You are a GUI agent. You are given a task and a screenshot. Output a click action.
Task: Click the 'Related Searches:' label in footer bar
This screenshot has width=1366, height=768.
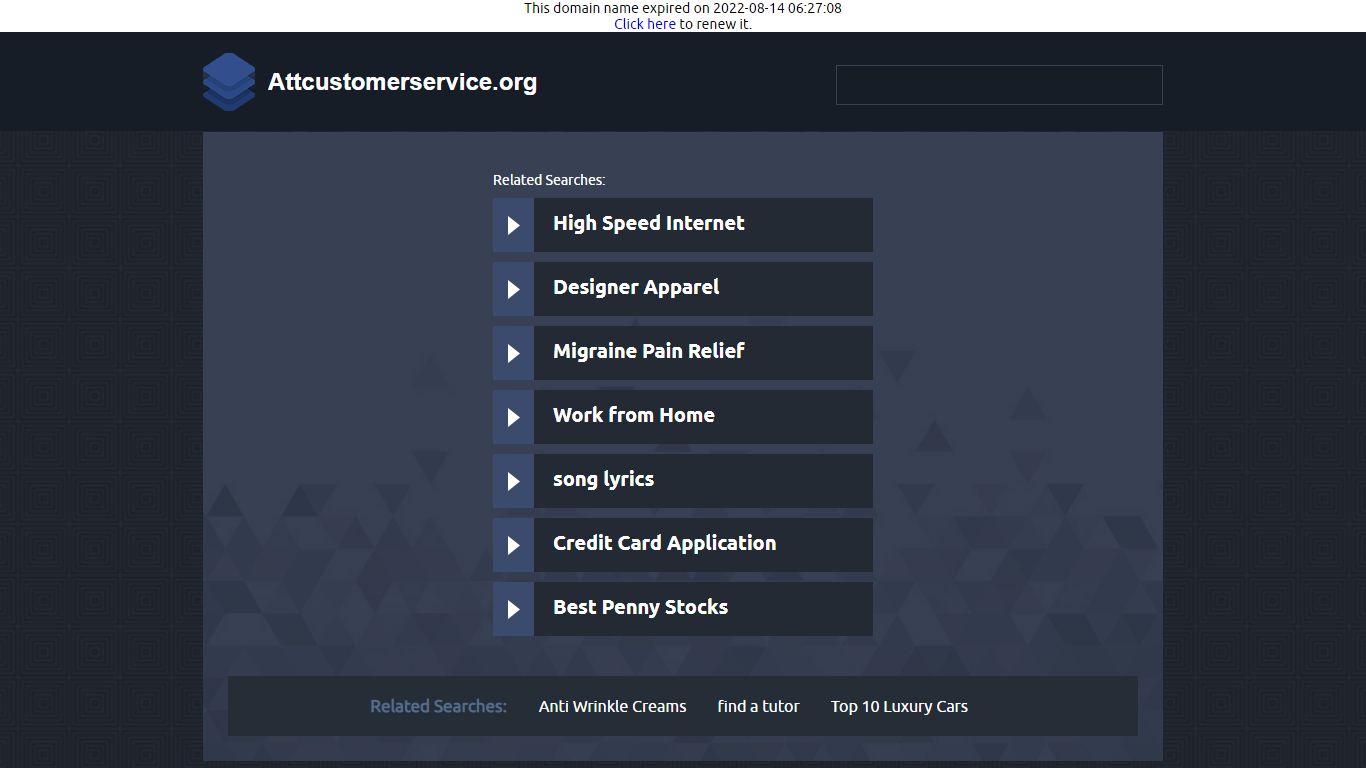coord(439,706)
